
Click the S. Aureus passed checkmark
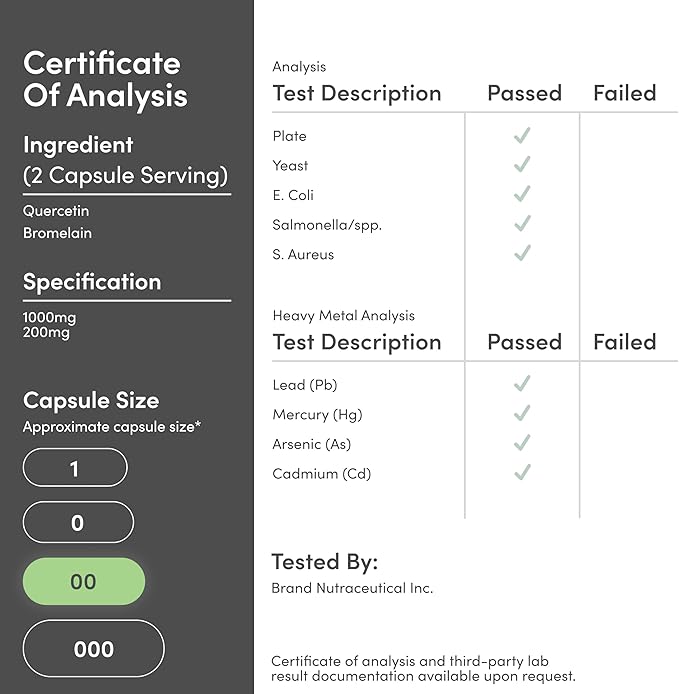pyautogui.click(x=521, y=254)
